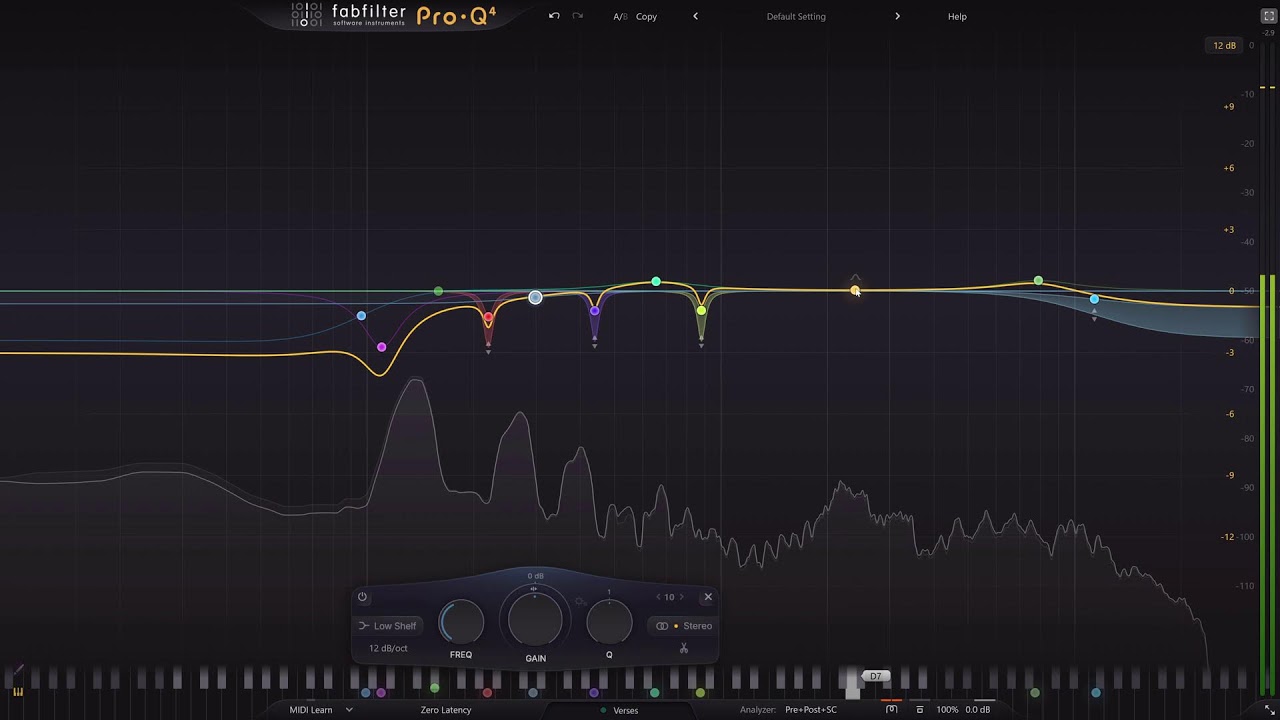Toggle full screen mode

tap(1269, 16)
